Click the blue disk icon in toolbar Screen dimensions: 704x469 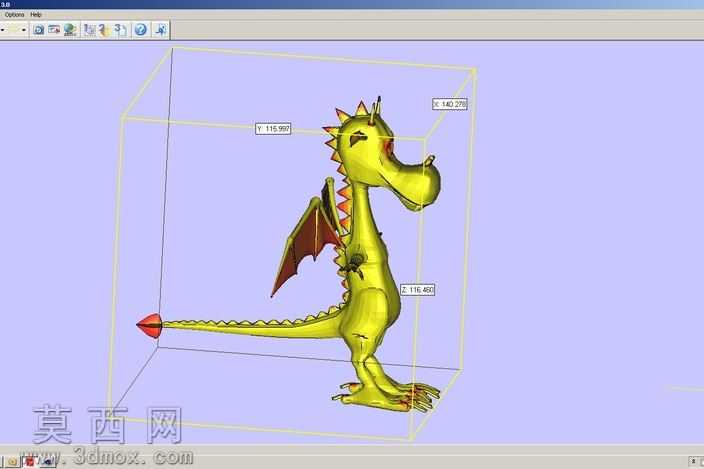(x=39, y=30)
